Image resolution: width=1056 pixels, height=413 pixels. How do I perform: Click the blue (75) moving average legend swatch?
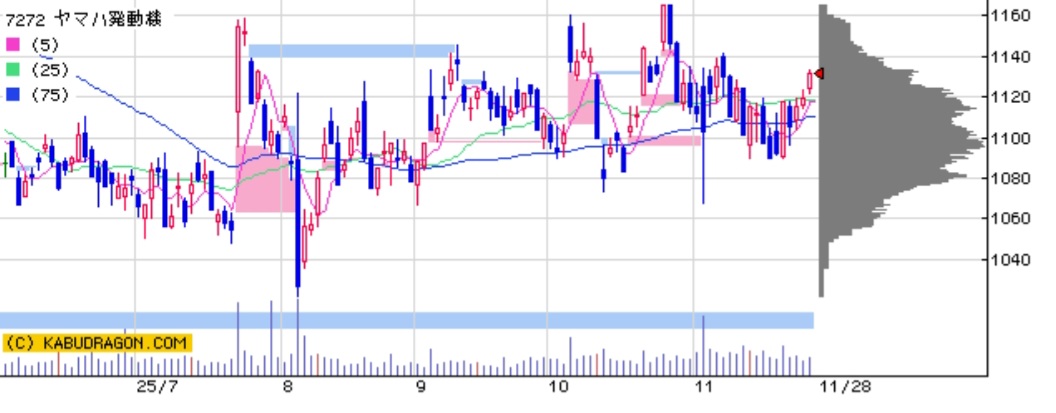(13, 95)
